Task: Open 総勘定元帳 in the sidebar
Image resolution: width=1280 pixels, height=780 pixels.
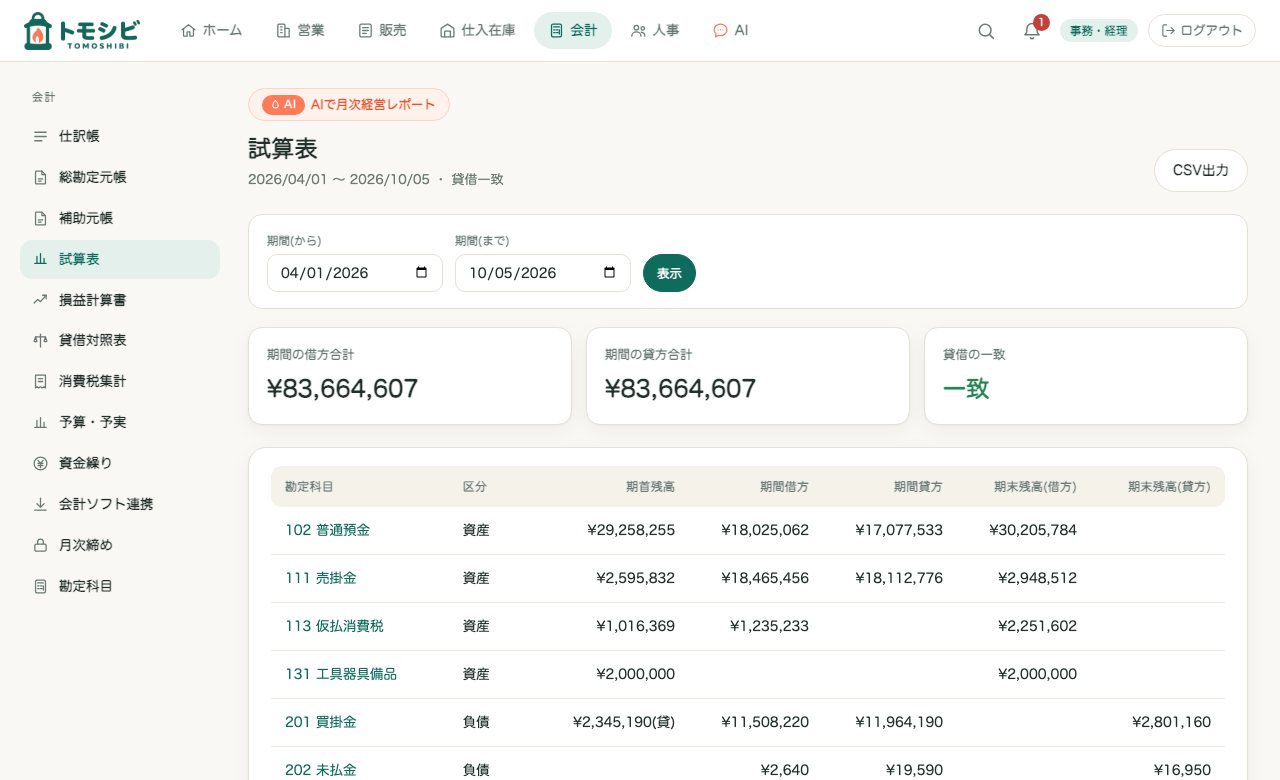Action: 120,177
